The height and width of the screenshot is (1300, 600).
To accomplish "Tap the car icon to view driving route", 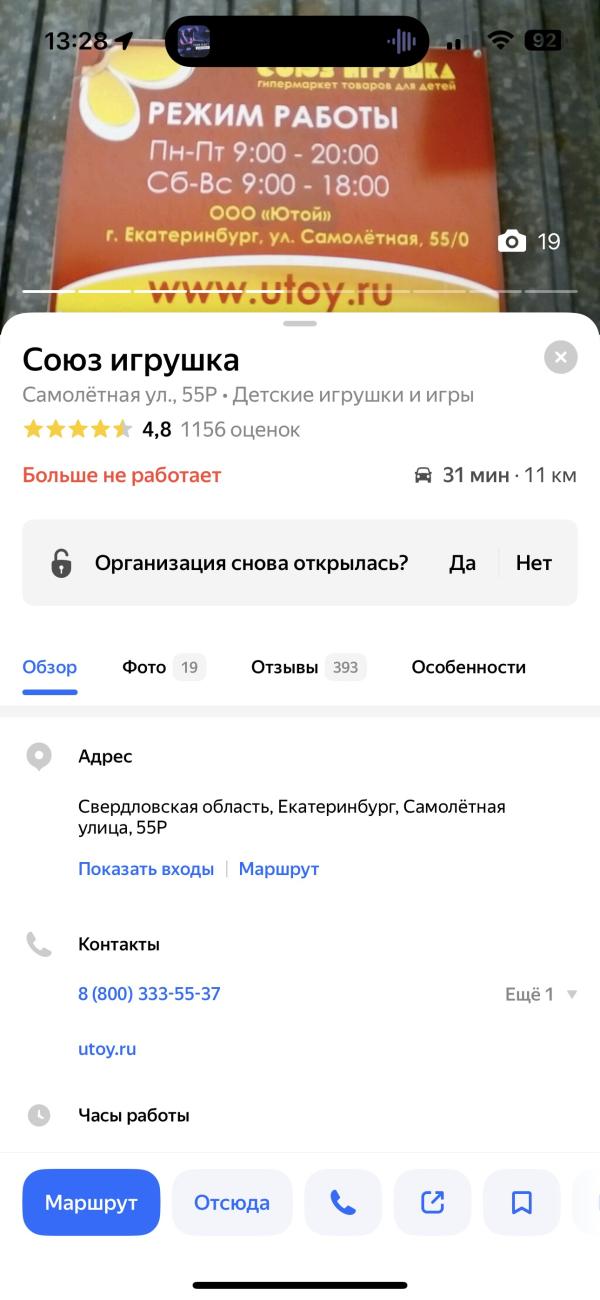I will (424, 475).
